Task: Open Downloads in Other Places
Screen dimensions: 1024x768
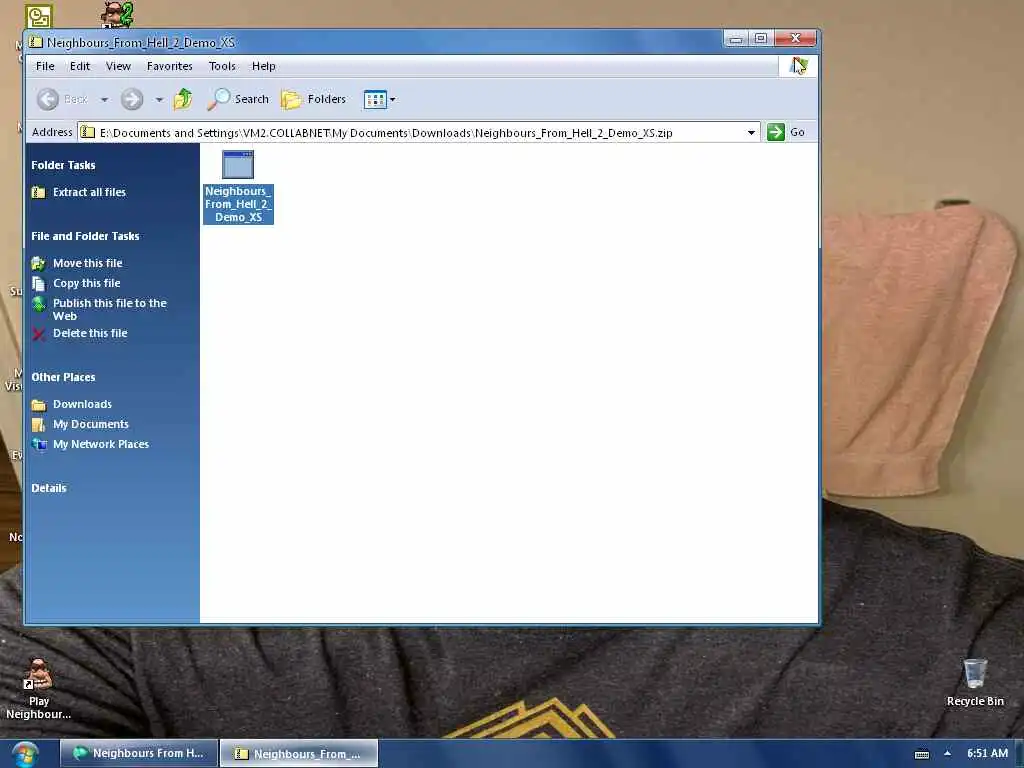Action: 82,404
